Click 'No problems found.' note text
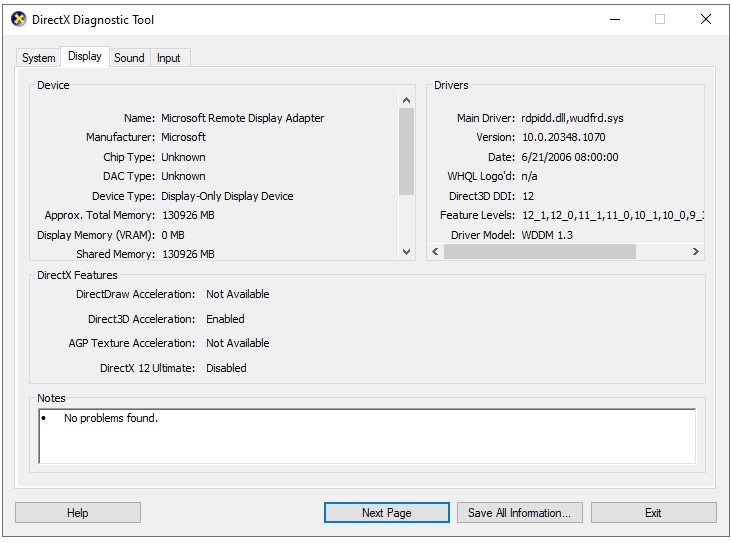 point(111,418)
